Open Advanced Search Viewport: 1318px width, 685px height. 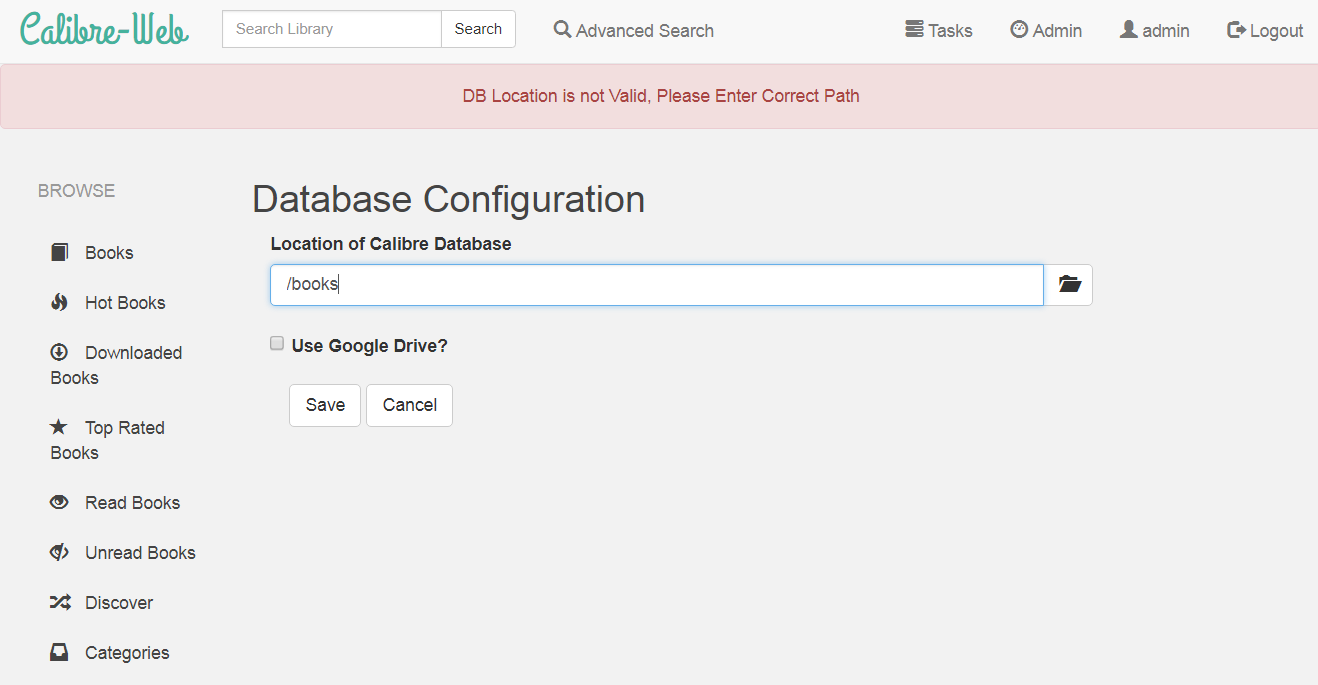(x=634, y=30)
